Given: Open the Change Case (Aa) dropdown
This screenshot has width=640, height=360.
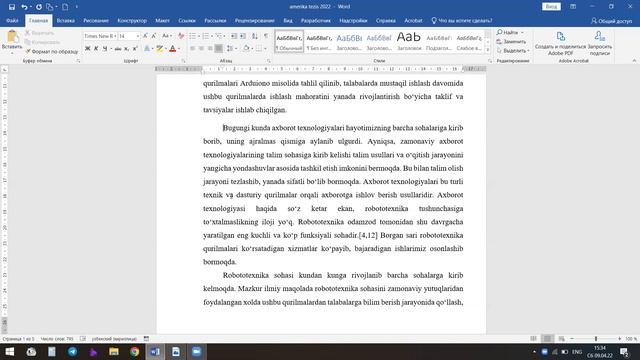Looking at the screenshot, I should (x=167, y=36).
